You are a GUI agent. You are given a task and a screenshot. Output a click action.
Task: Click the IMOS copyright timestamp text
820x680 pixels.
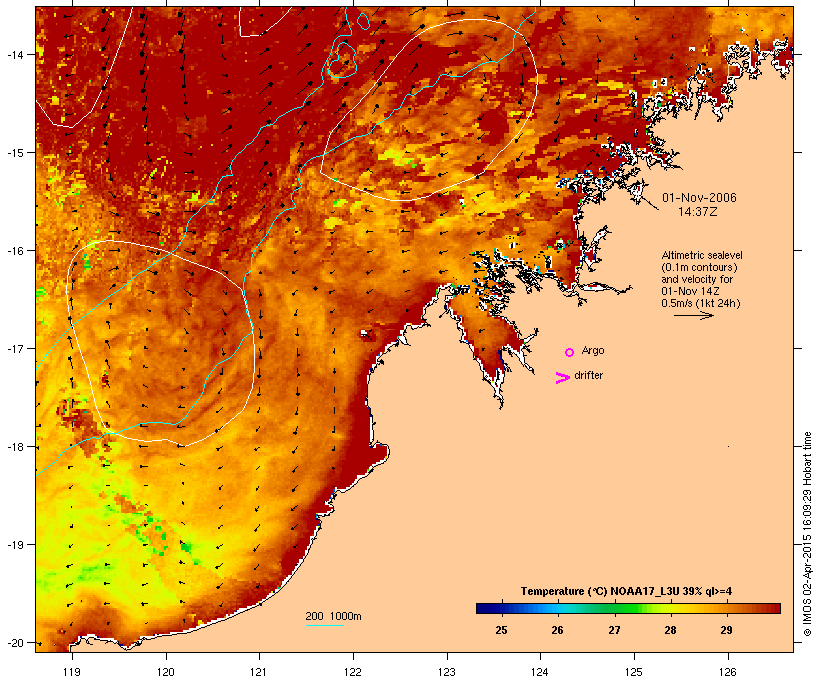[807, 534]
